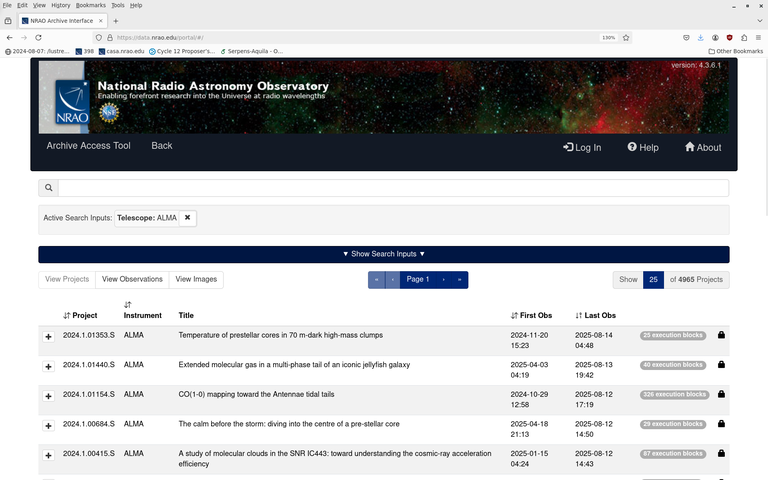The height and width of the screenshot is (480, 768).
Task: Click the search magnifier icon
Action: tap(48, 188)
